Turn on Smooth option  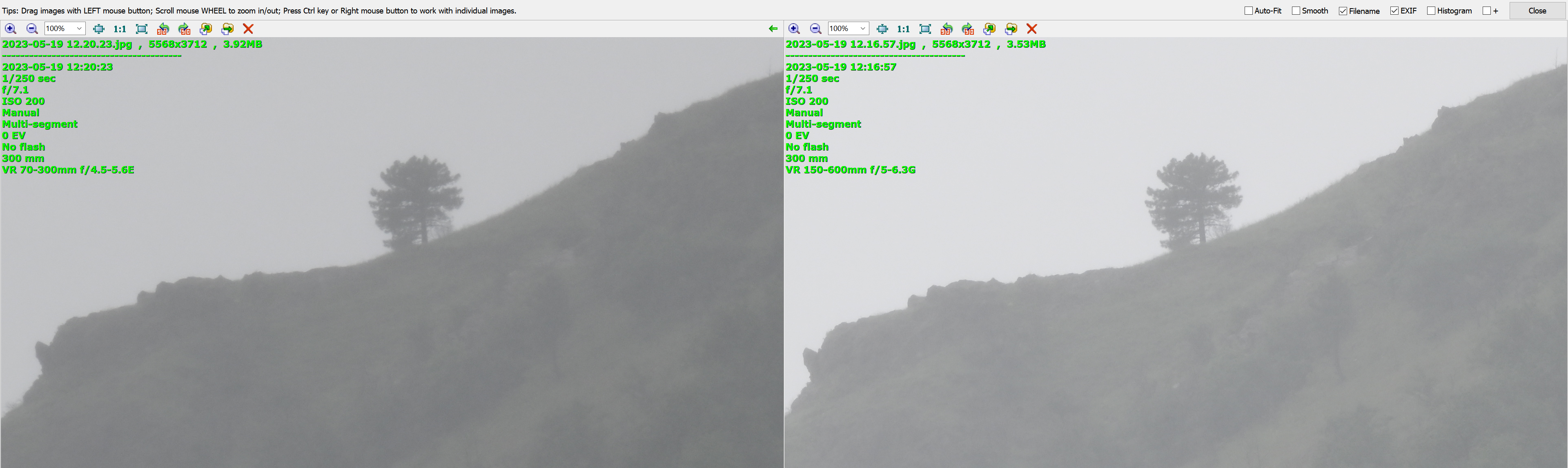point(1296,11)
